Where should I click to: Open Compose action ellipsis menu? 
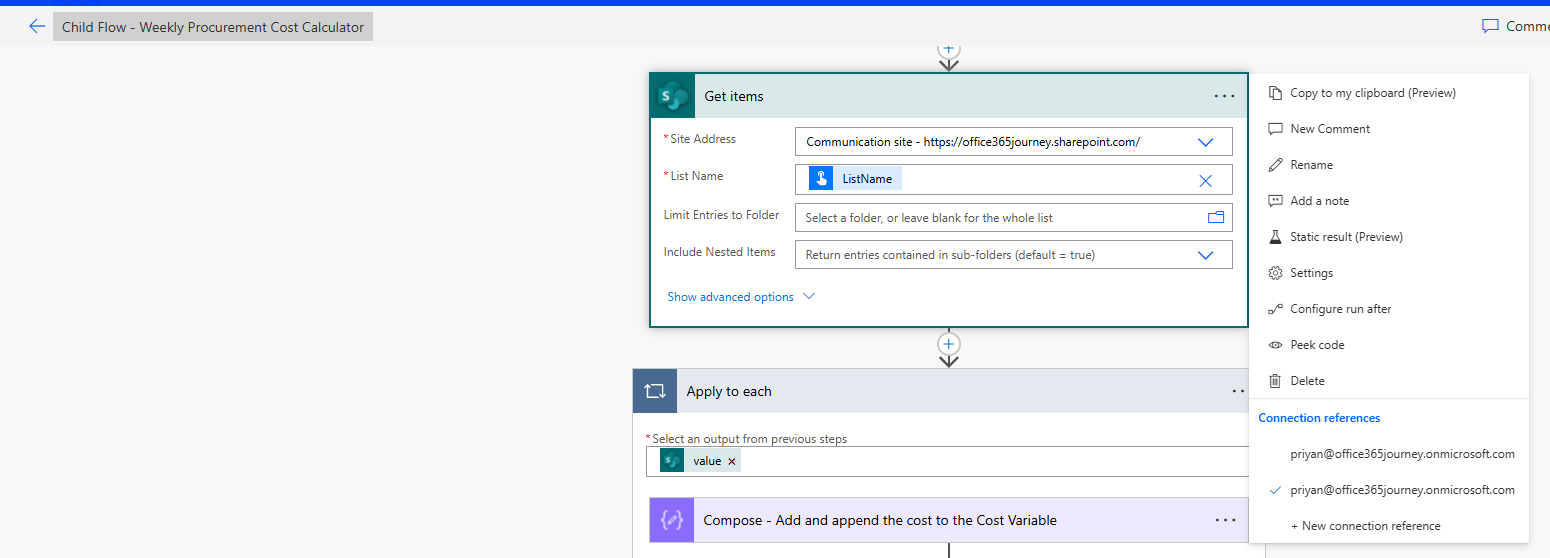tap(1225, 520)
